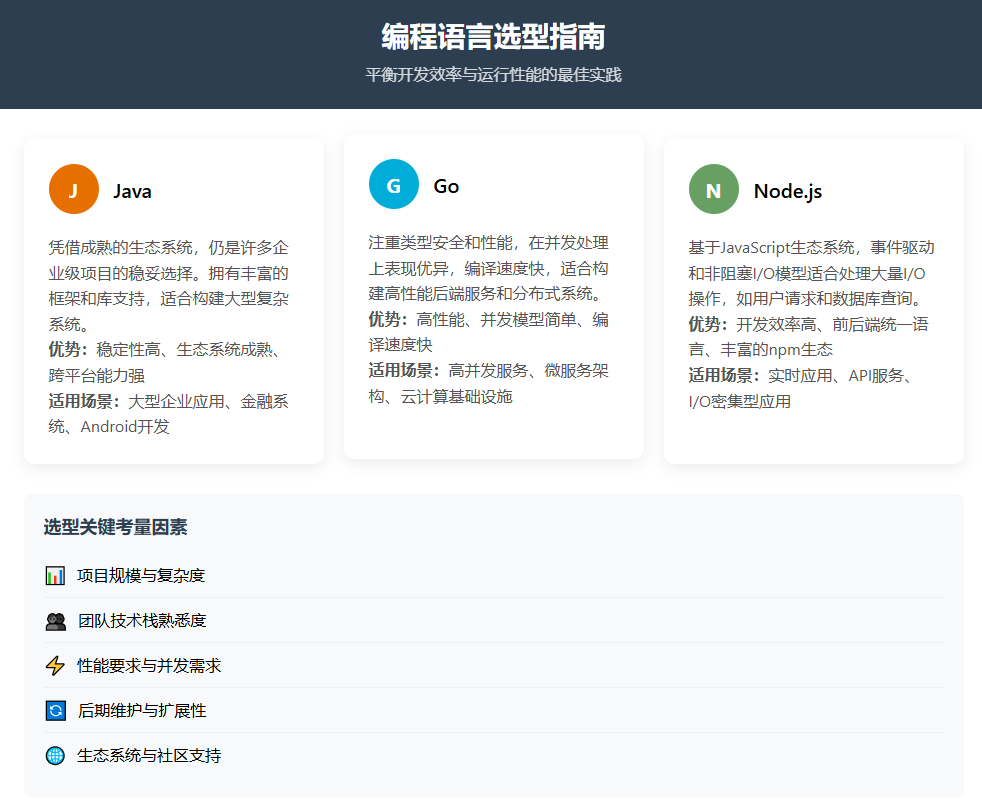
Task: Select the Go card title
Action: pos(446,186)
